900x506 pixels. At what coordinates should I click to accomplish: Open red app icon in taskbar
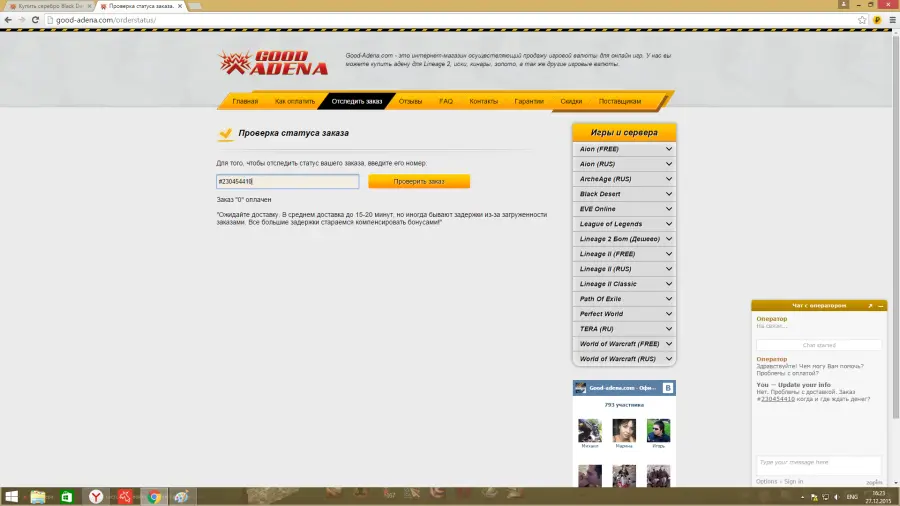tap(125, 497)
